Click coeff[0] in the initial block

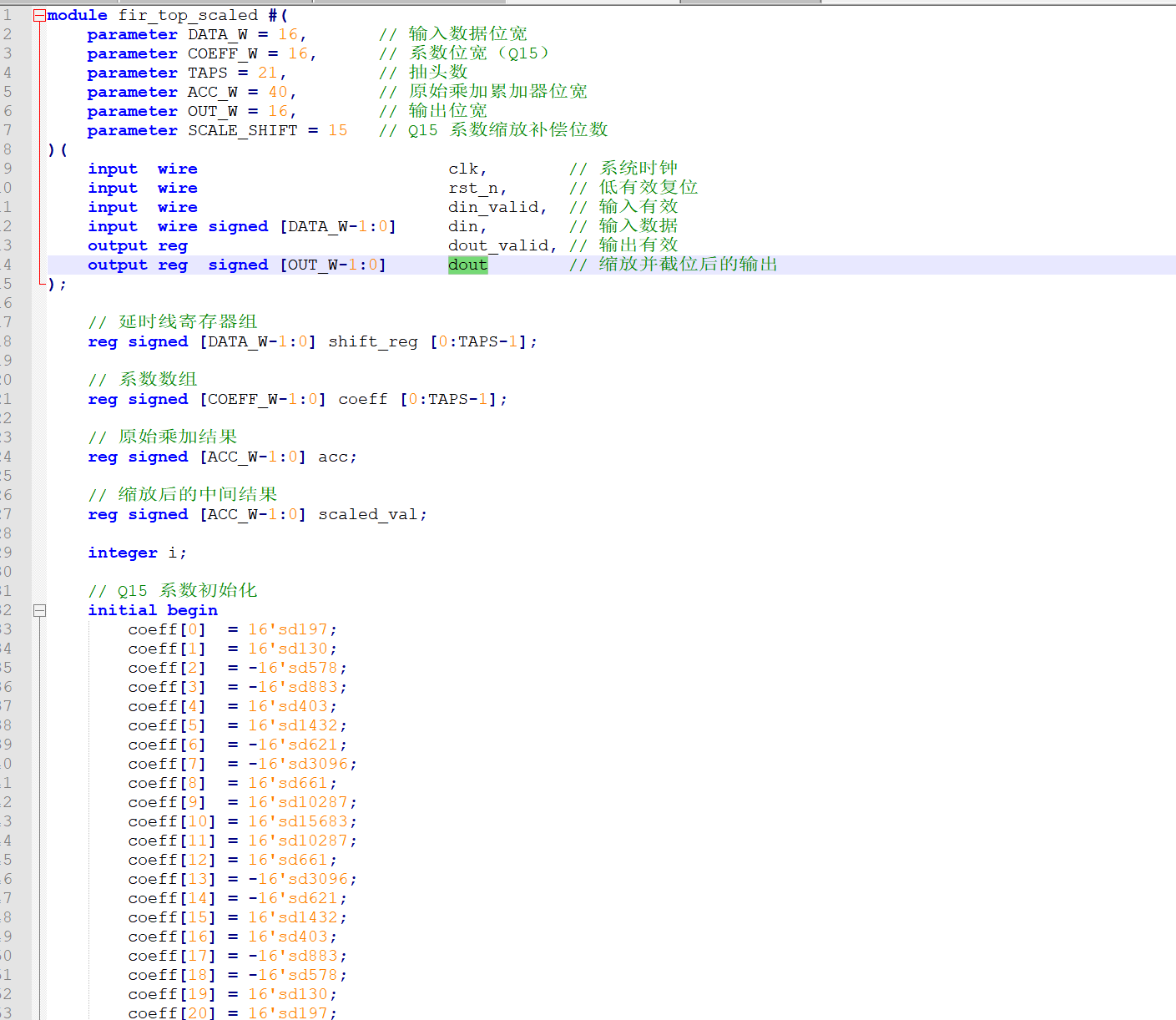click(x=167, y=629)
